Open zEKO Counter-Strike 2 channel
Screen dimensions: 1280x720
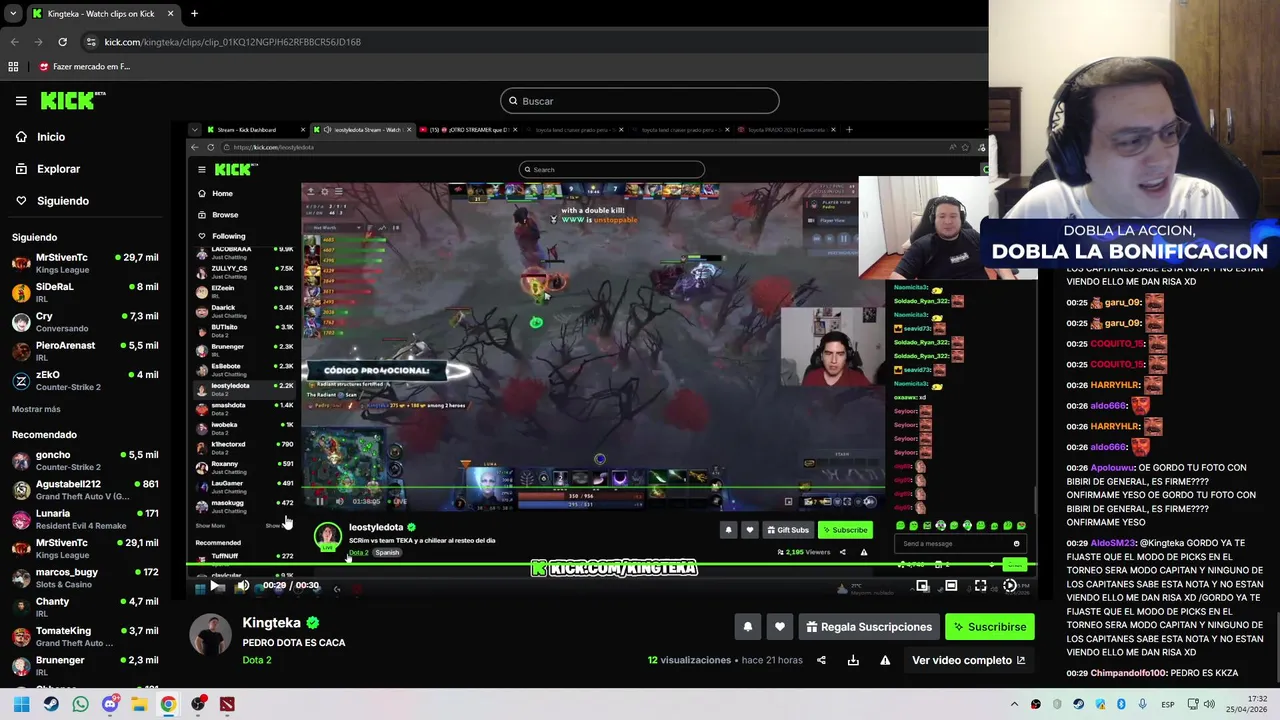[85, 380]
